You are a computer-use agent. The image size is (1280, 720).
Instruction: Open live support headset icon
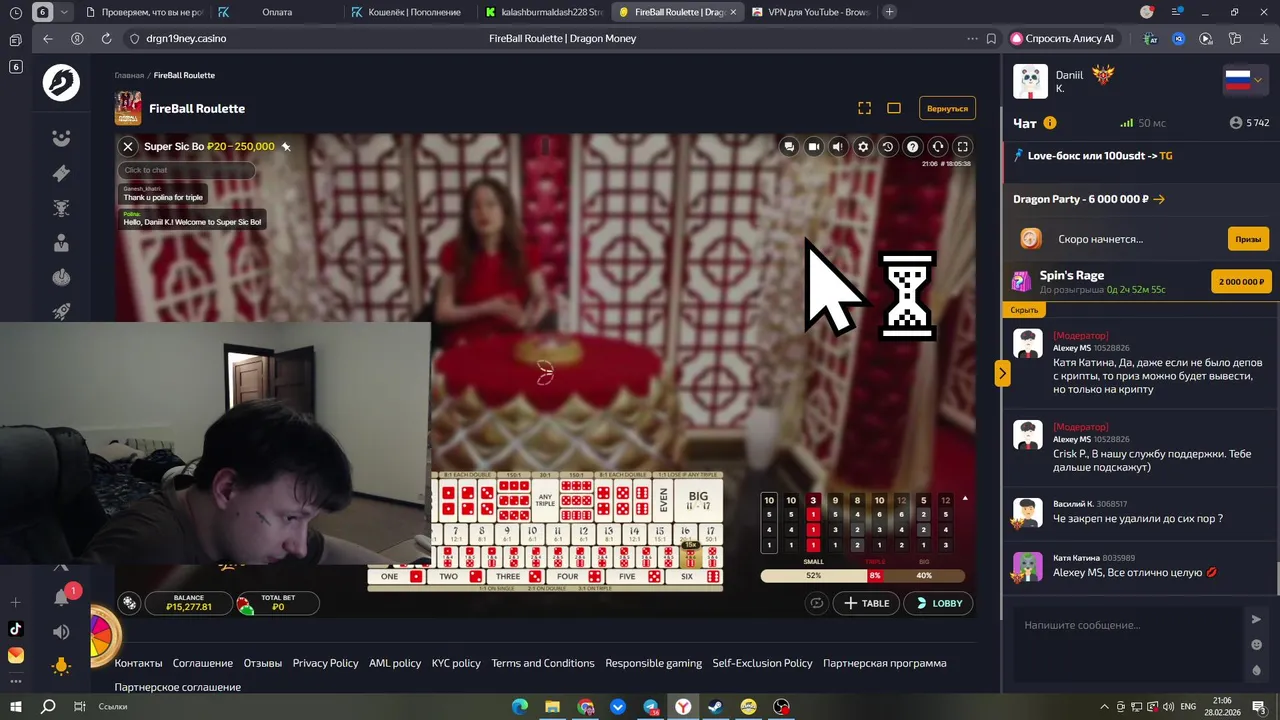point(937,147)
